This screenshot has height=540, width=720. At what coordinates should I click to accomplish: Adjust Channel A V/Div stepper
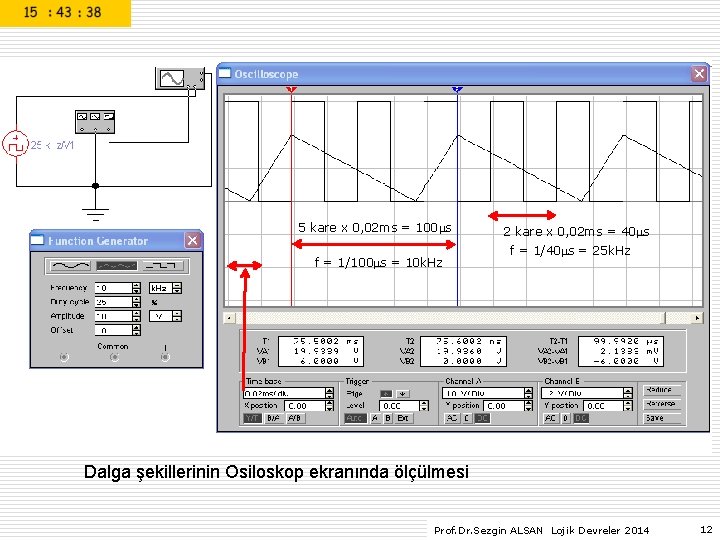click(x=529, y=393)
